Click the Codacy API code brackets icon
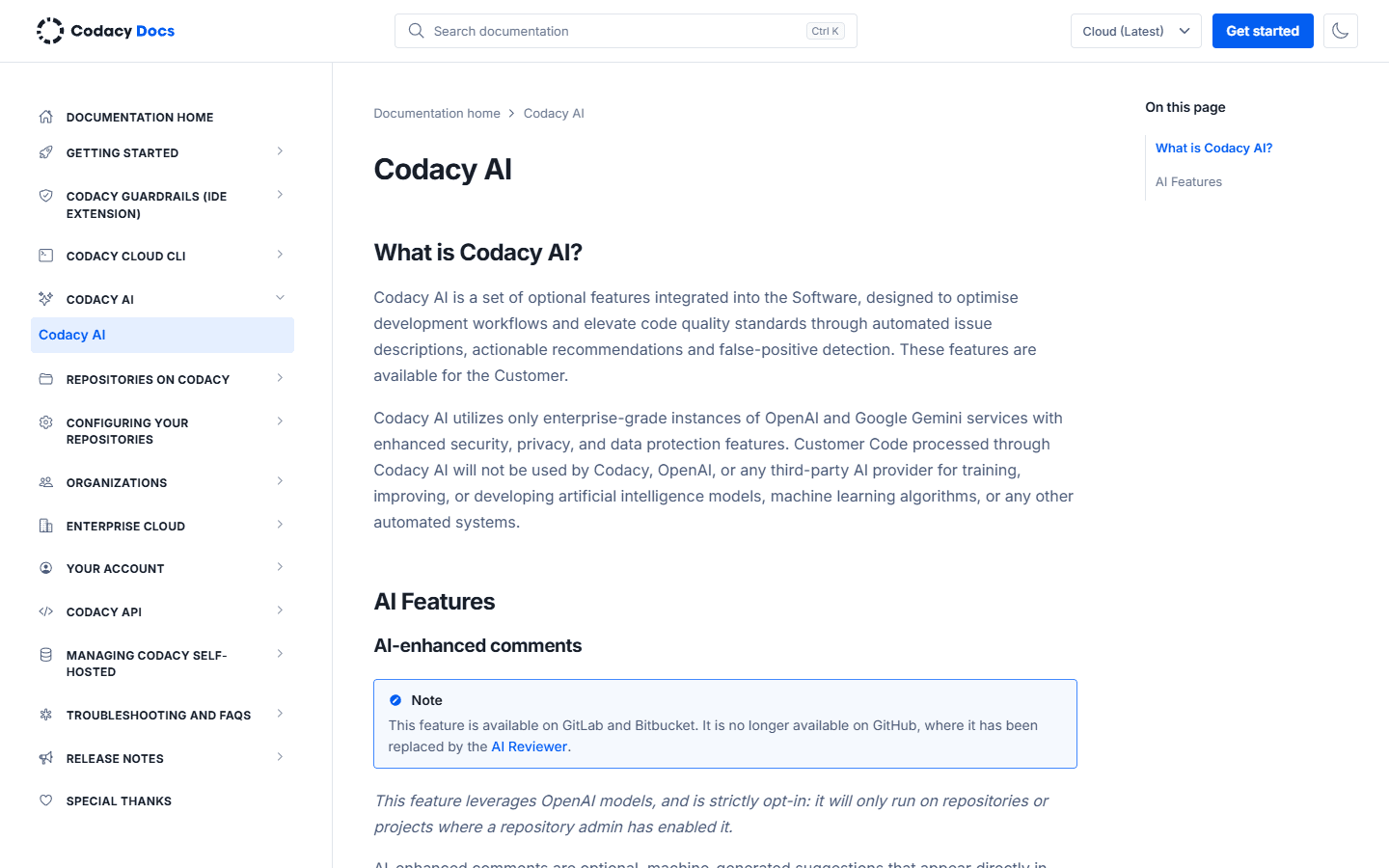The height and width of the screenshot is (868, 1389). pyautogui.click(x=45, y=611)
